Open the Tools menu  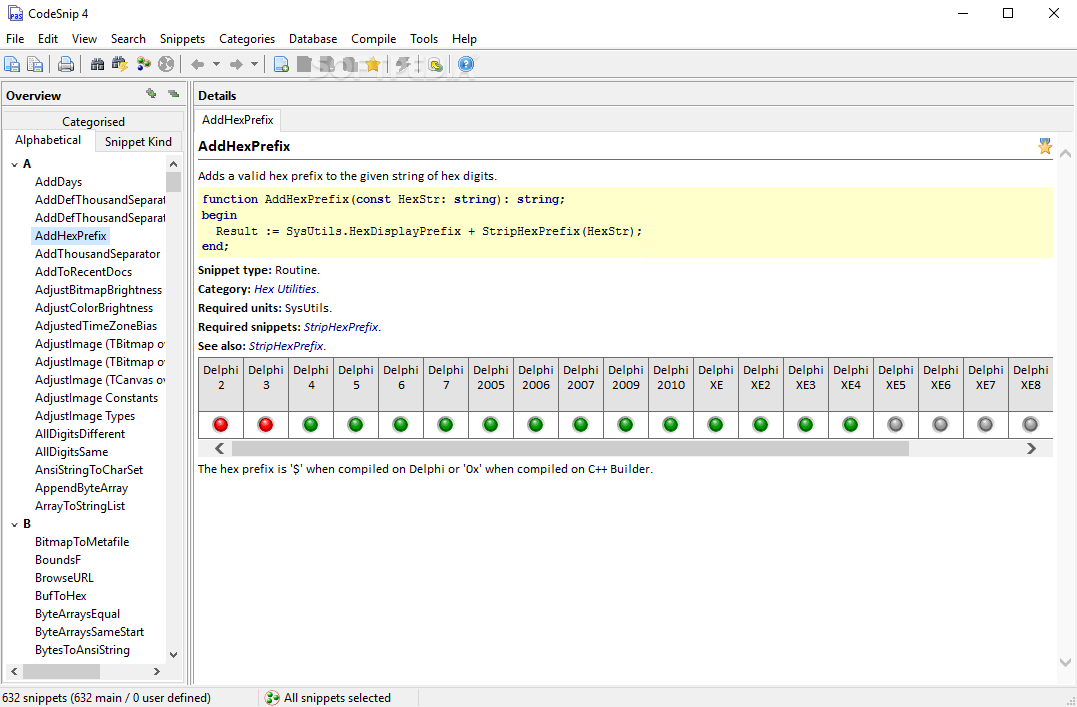pos(424,39)
